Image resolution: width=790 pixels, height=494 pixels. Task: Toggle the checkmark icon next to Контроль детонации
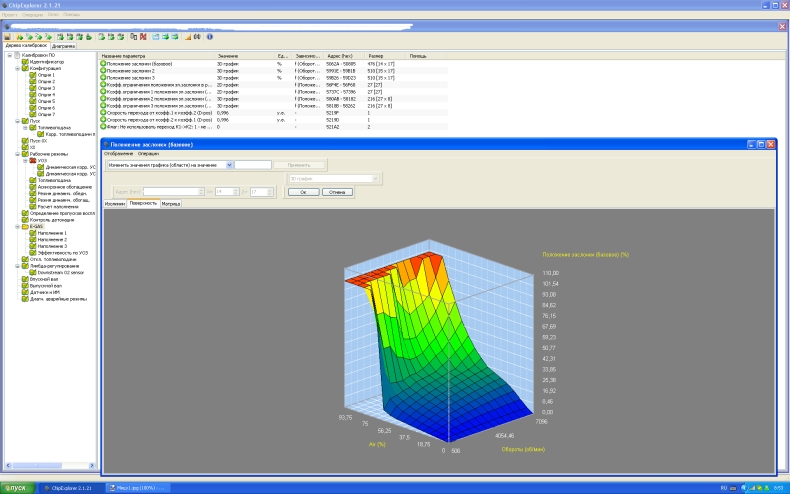click(x=25, y=219)
